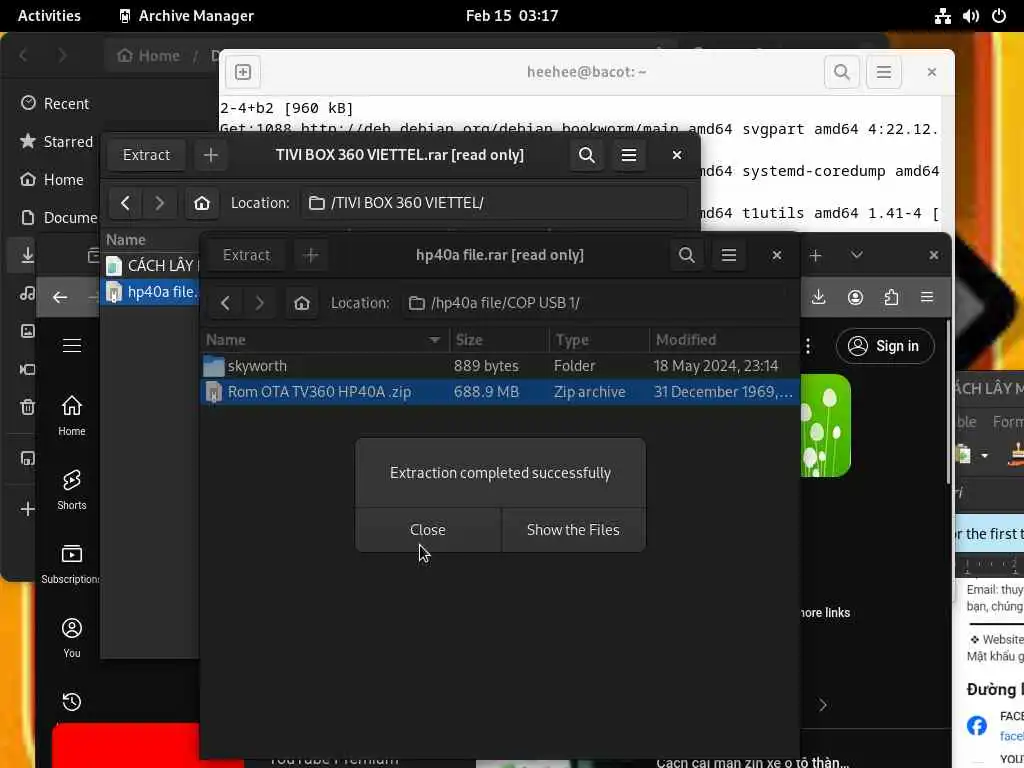Image resolution: width=1024 pixels, height=768 pixels.
Task: Click Extract in TIVI BOX 360 VIETTEL window
Action: (x=146, y=155)
